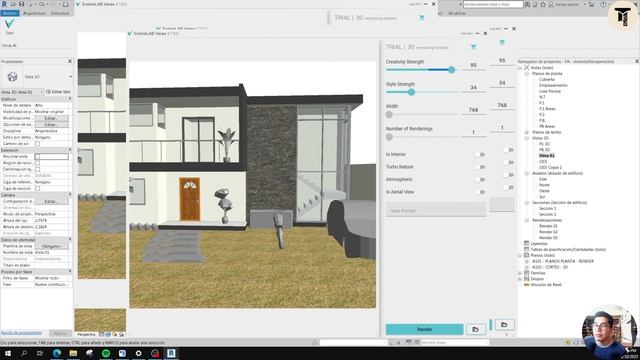Open the output folder icon next to Render

(x=476, y=329)
